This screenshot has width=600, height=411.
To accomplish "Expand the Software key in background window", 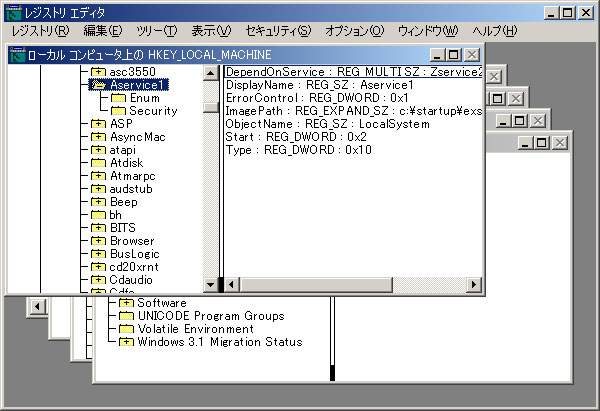I will coord(126,303).
